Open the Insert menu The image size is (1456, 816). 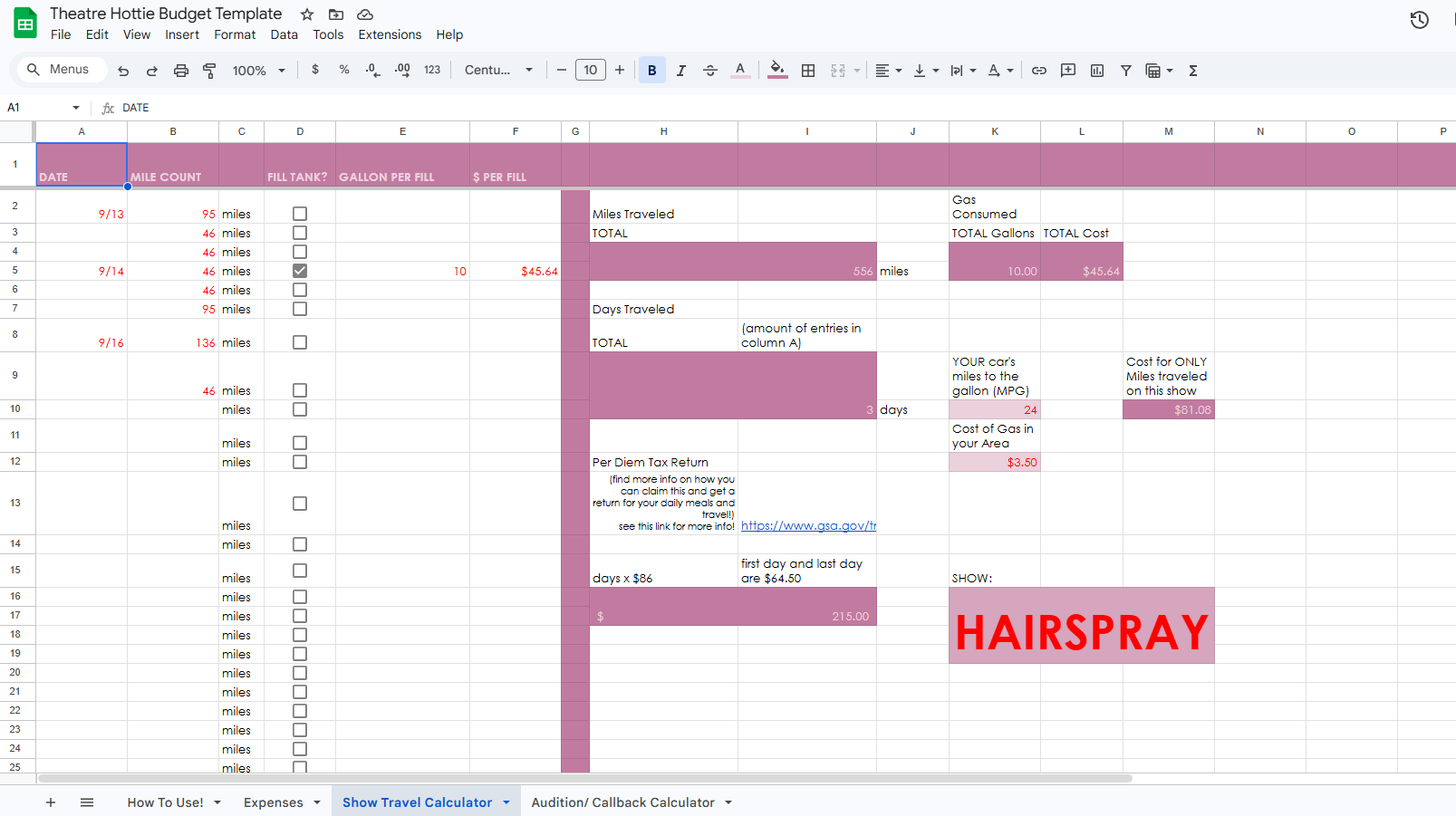point(182,34)
